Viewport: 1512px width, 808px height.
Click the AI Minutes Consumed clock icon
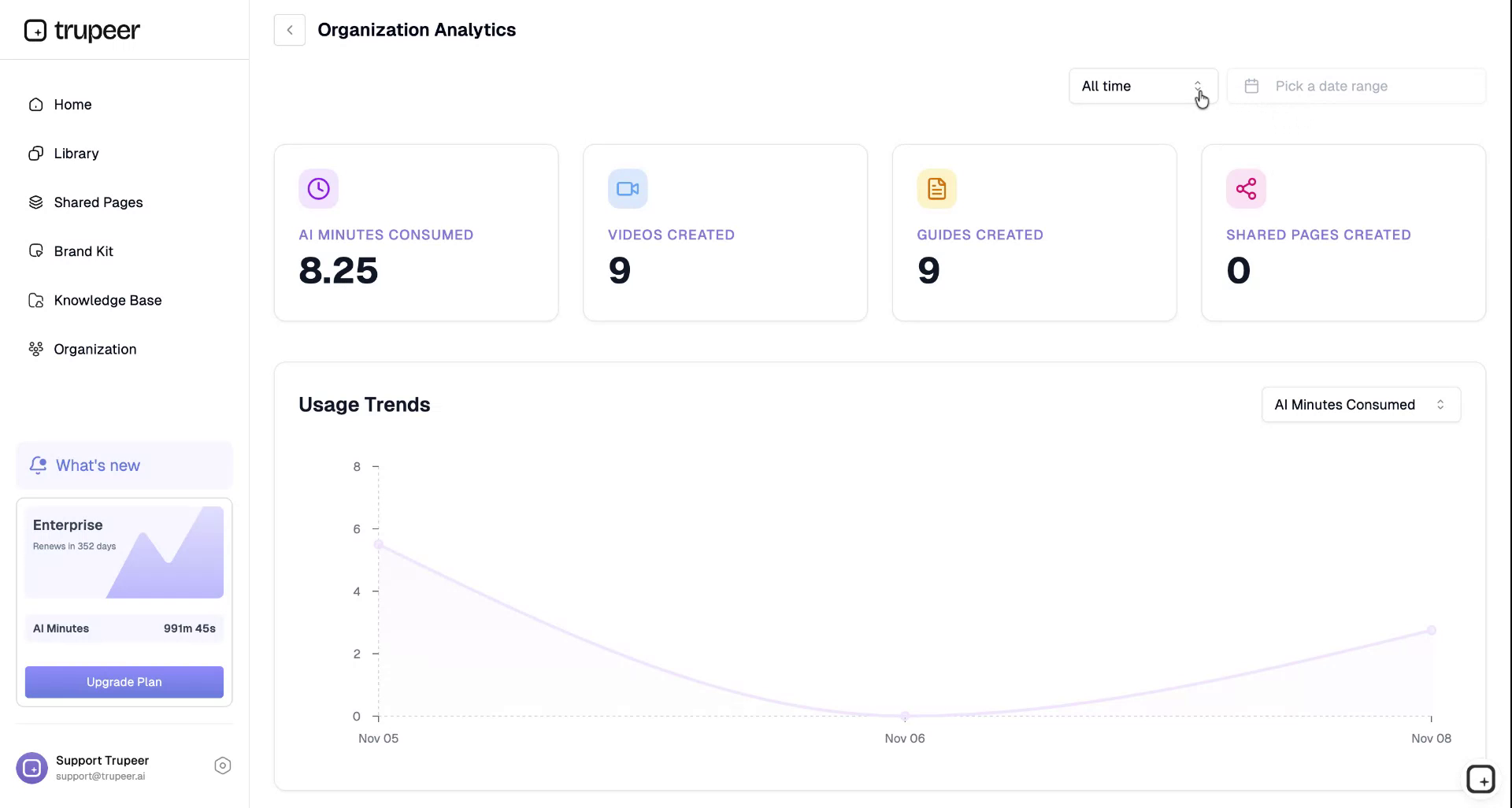(x=318, y=189)
